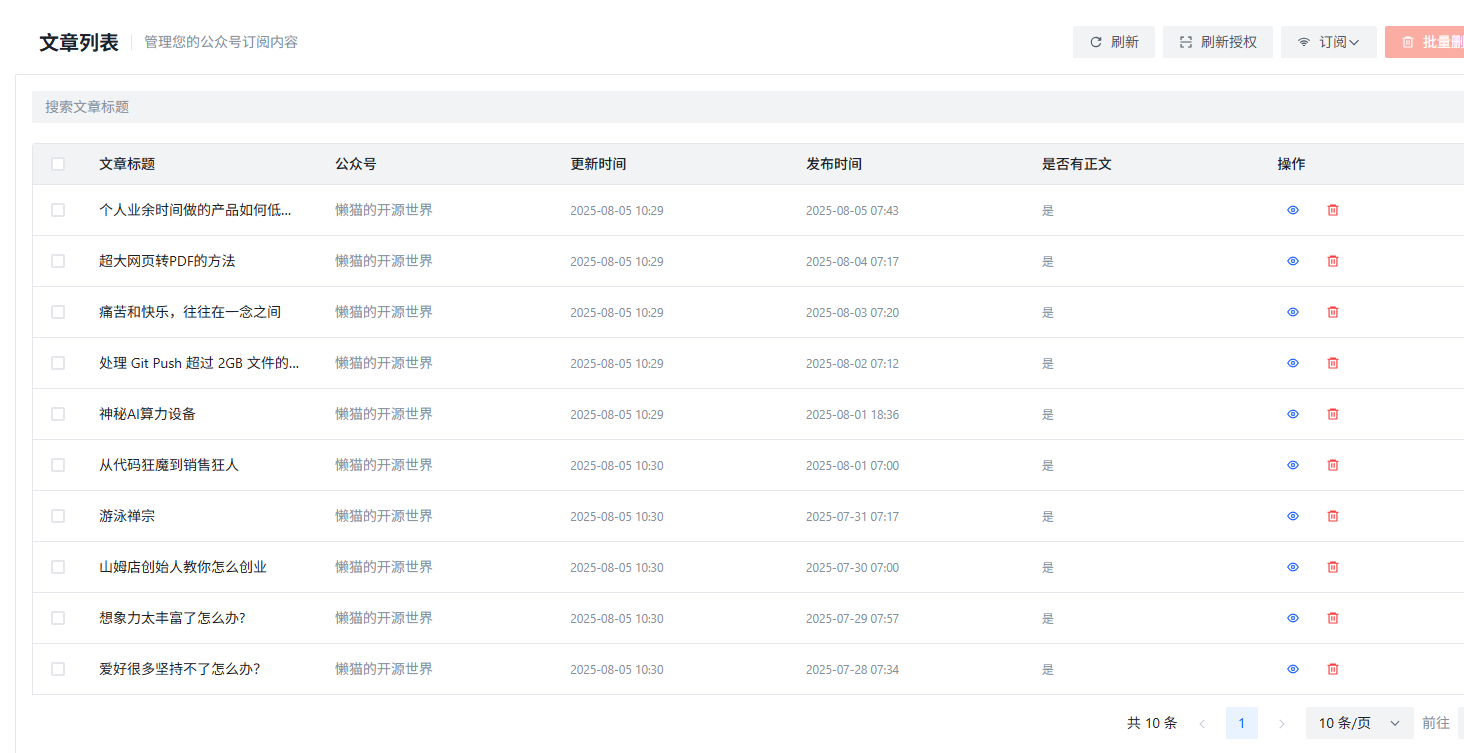Delete article 超大网页转PDF的方法

tap(1333, 261)
